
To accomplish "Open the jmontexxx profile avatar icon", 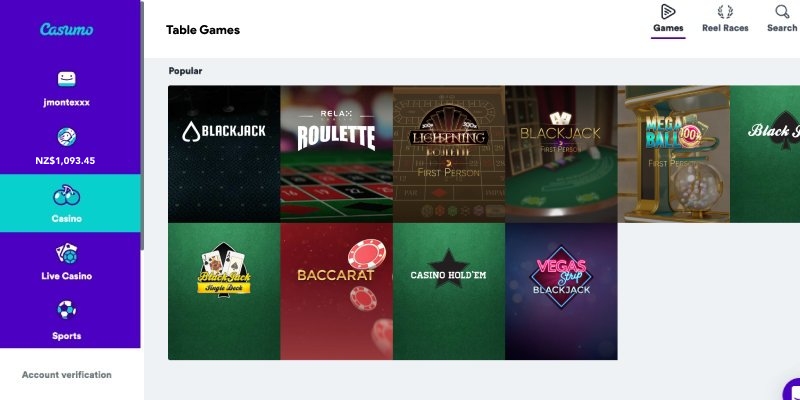I will pyautogui.click(x=66, y=79).
